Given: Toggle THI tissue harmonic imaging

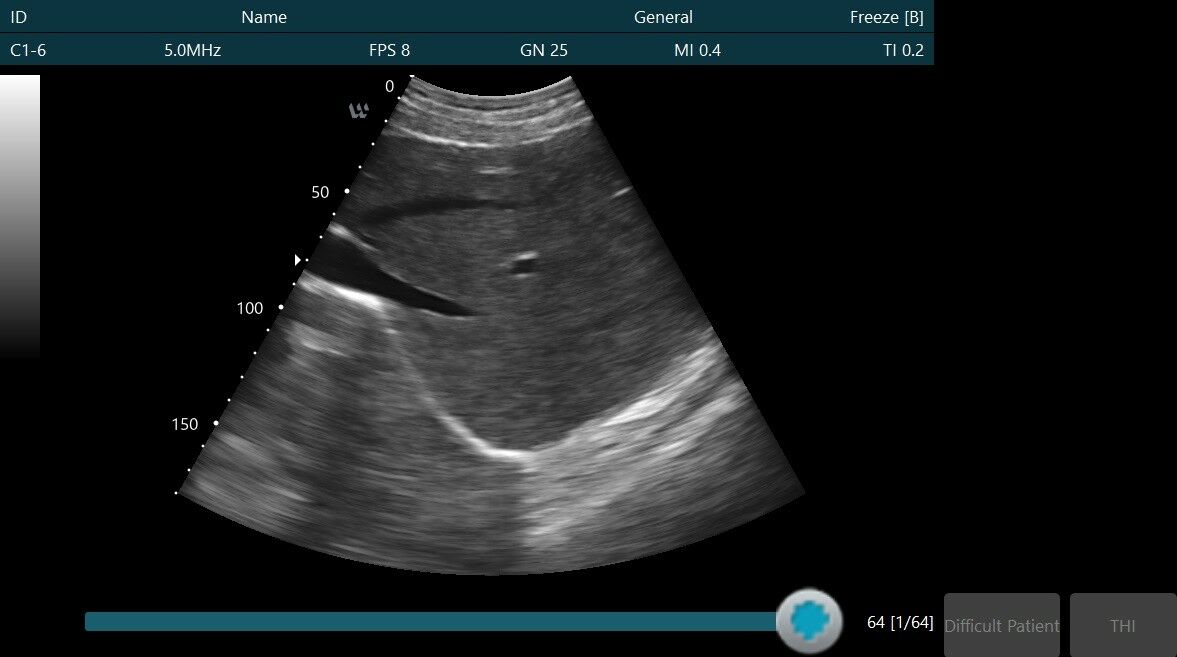Looking at the screenshot, I should coord(1122,625).
